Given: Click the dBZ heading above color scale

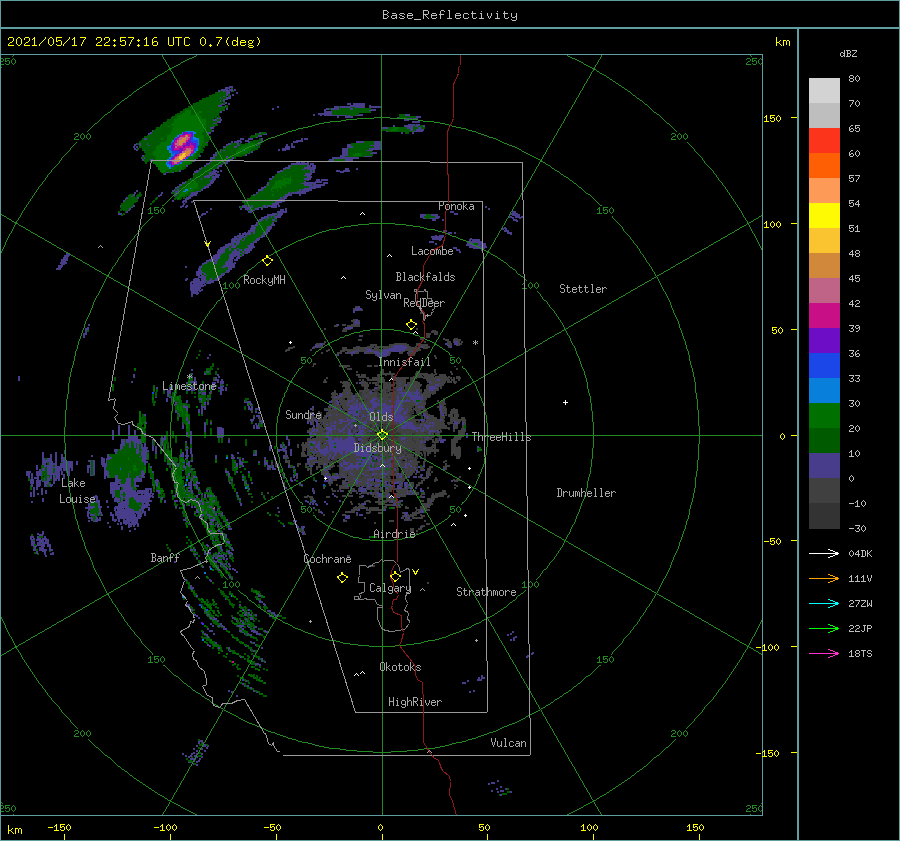Looking at the screenshot, I should (848, 53).
